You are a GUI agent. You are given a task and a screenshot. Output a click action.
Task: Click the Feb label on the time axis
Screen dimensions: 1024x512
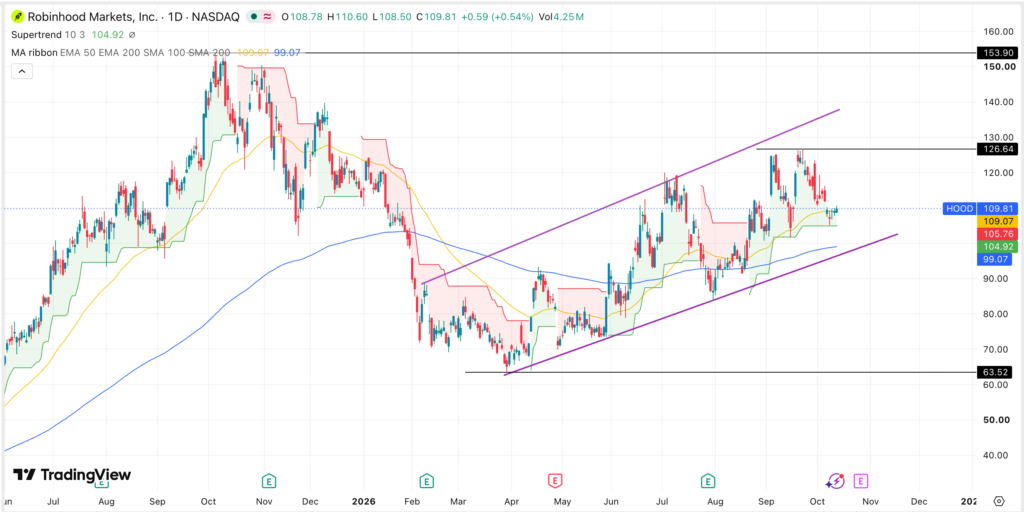tap(413, 502)
